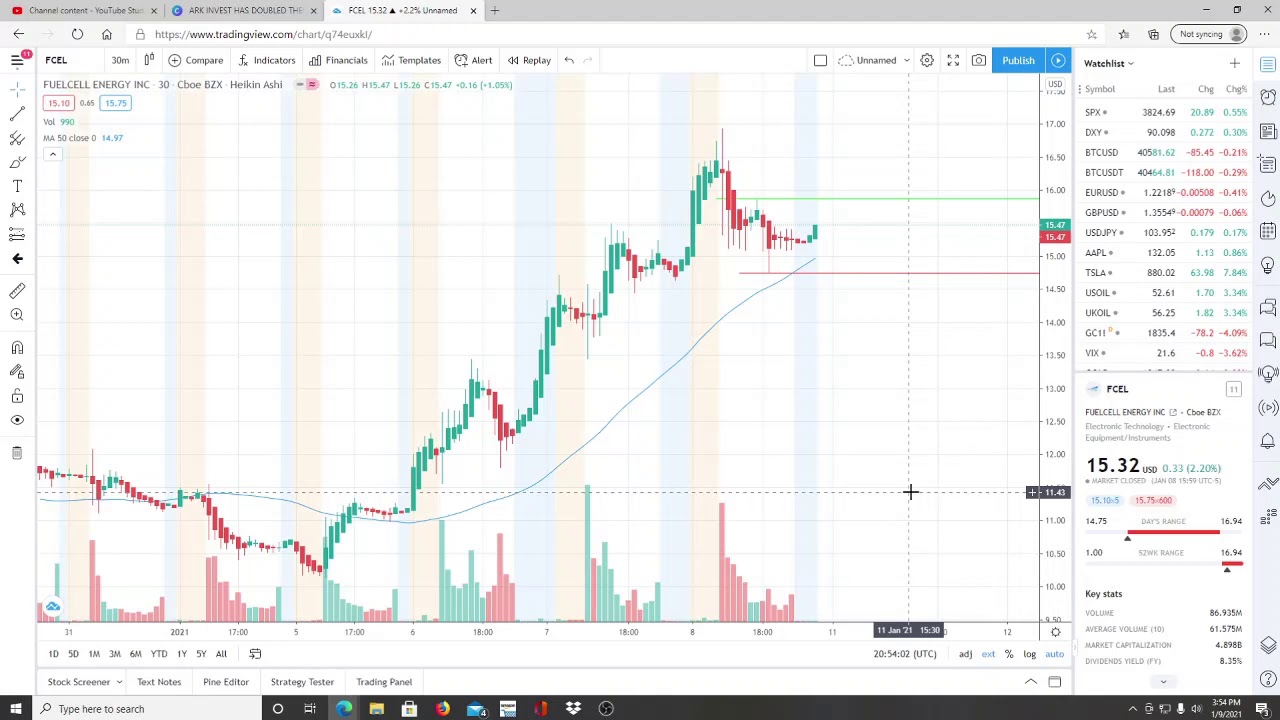Remove drawings with trash icon
The image size is (1280, 720).
[17, 453]
